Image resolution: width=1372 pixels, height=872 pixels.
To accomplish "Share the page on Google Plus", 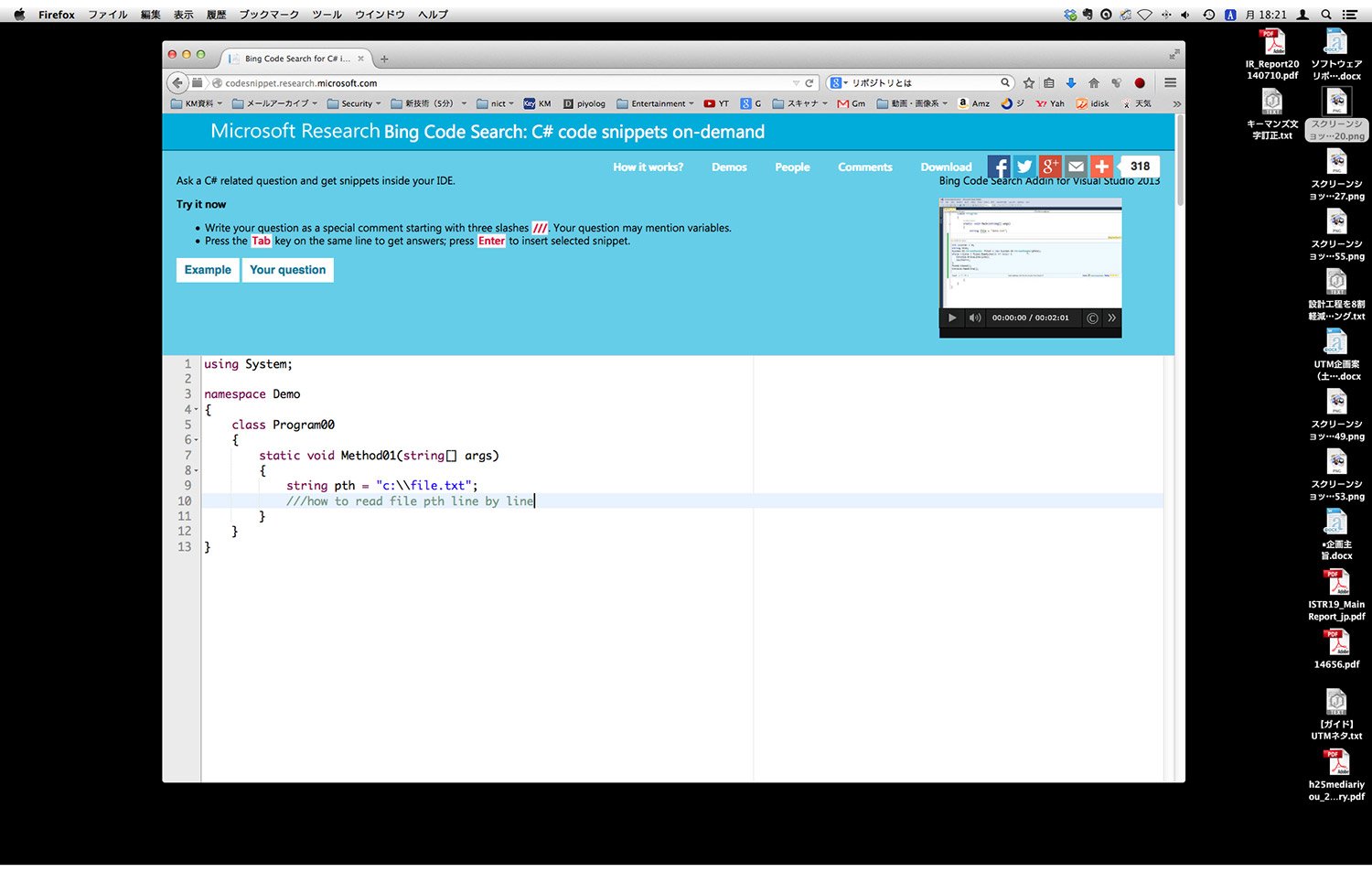I will [x=1050, y=167].
